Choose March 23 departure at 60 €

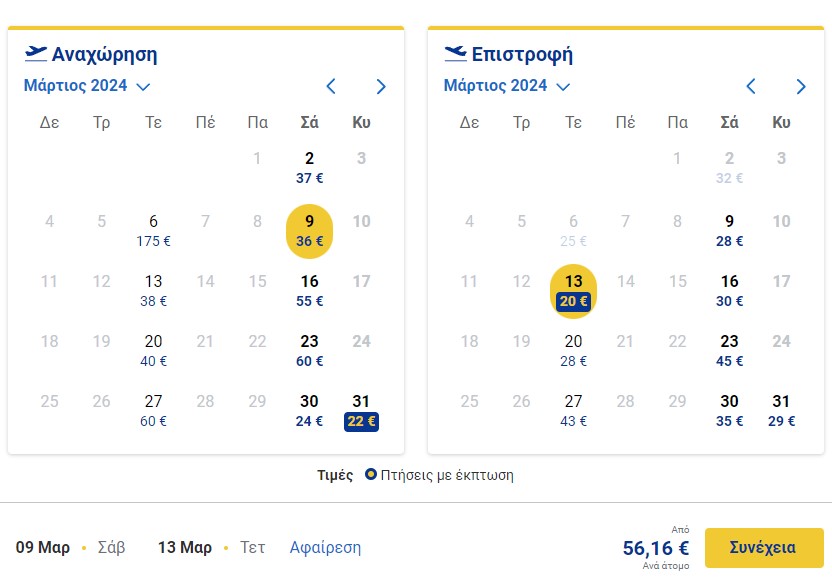(309, 351)
